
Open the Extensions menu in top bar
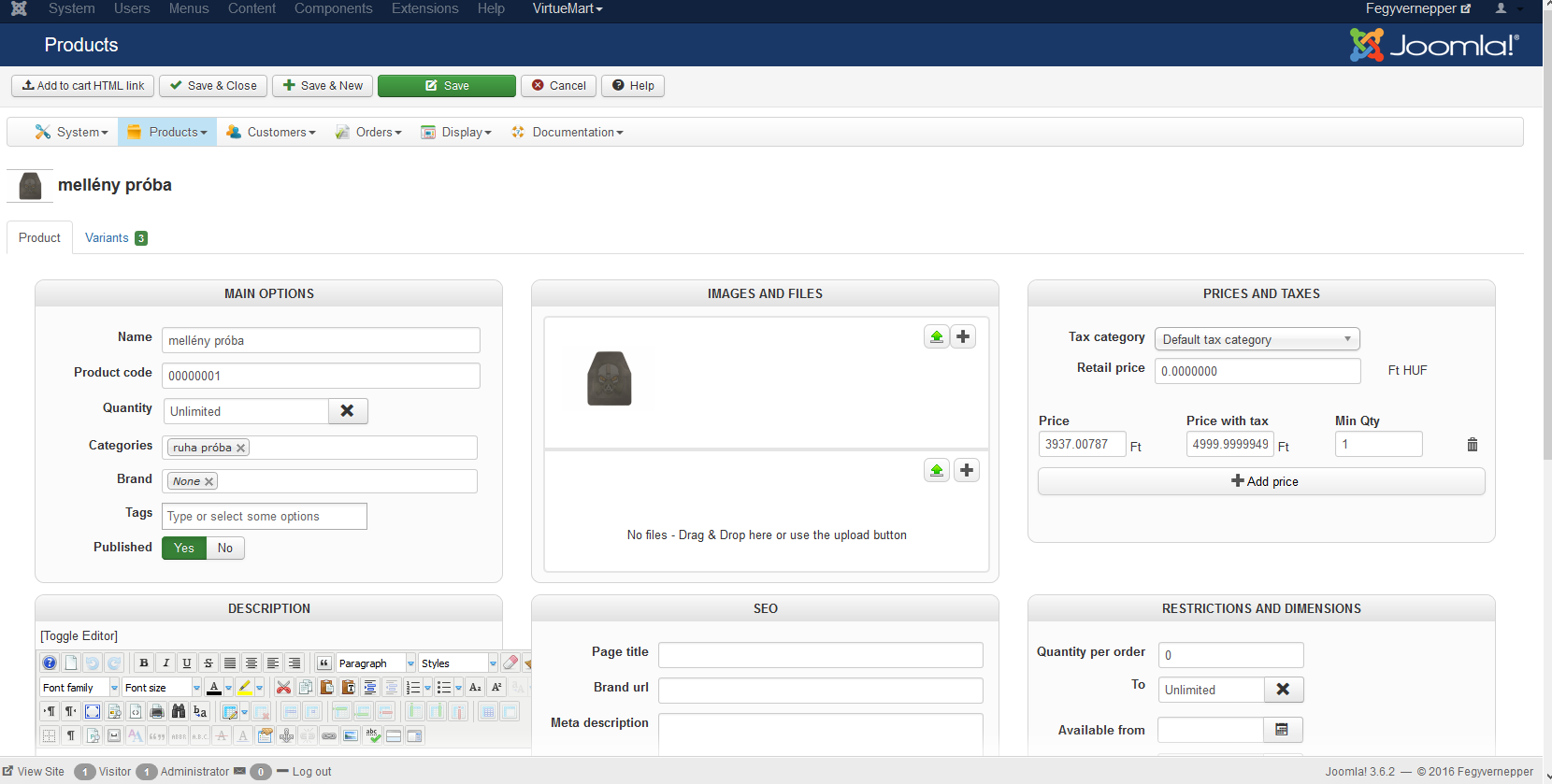click(425, 8)
